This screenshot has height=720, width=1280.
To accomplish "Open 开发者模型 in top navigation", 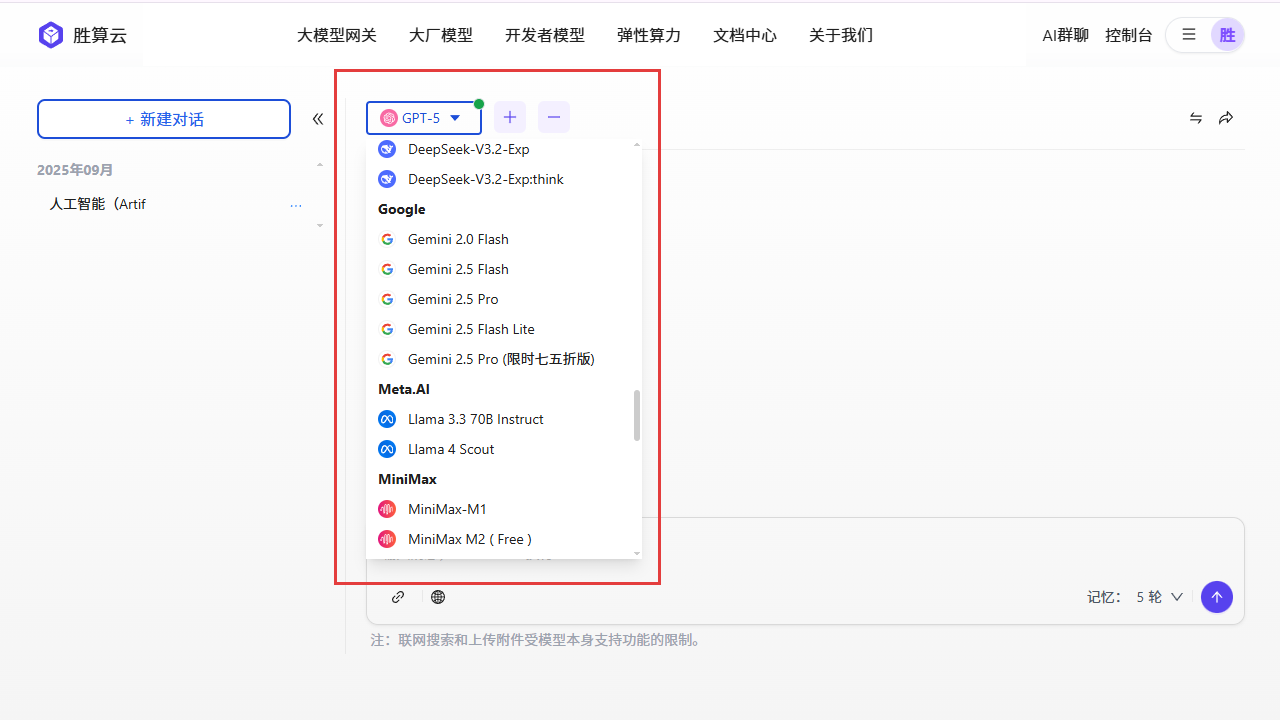I will 545,35.
